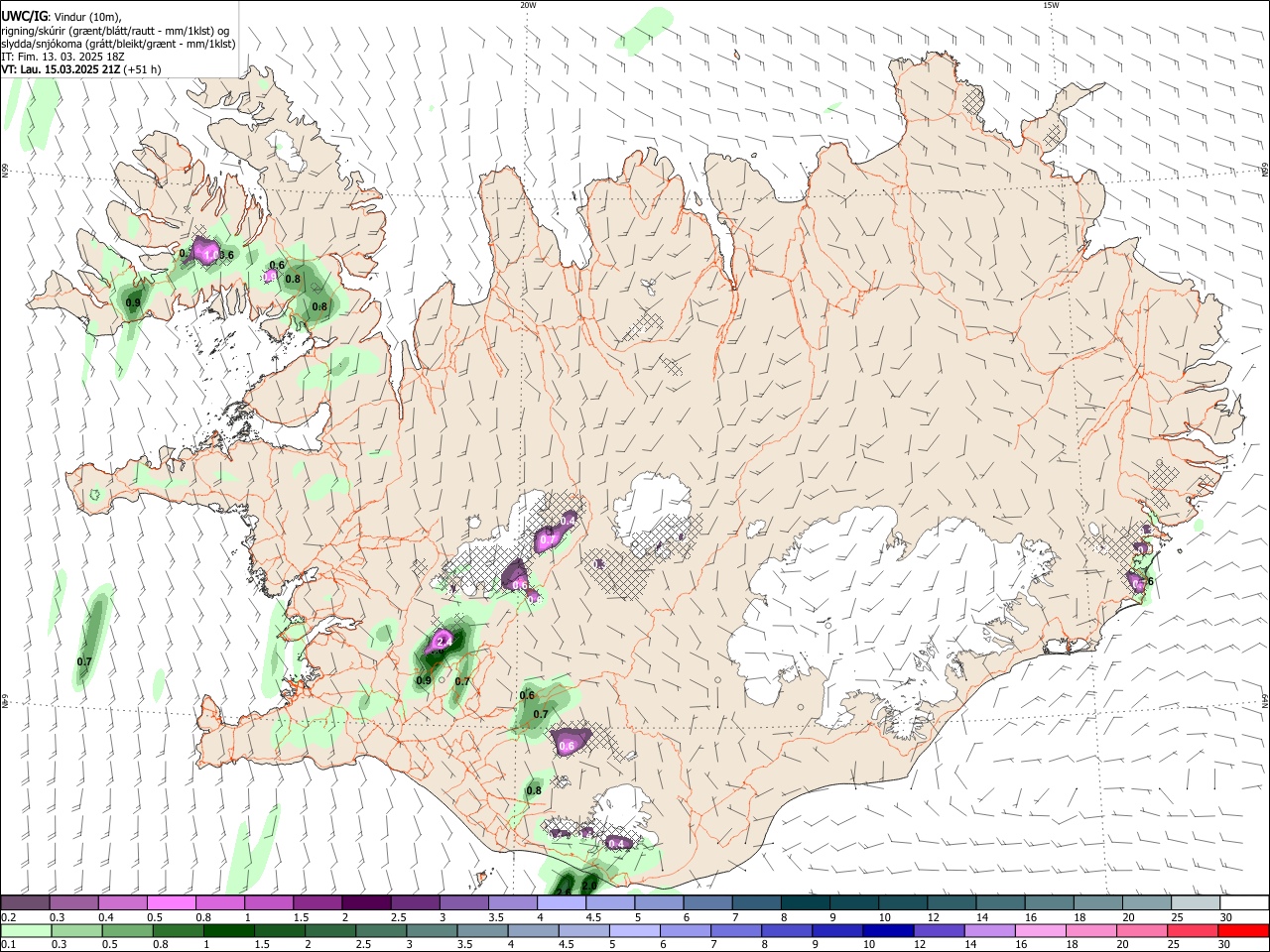Select the blue 8 swatch, lower legend row

point(787,930)
